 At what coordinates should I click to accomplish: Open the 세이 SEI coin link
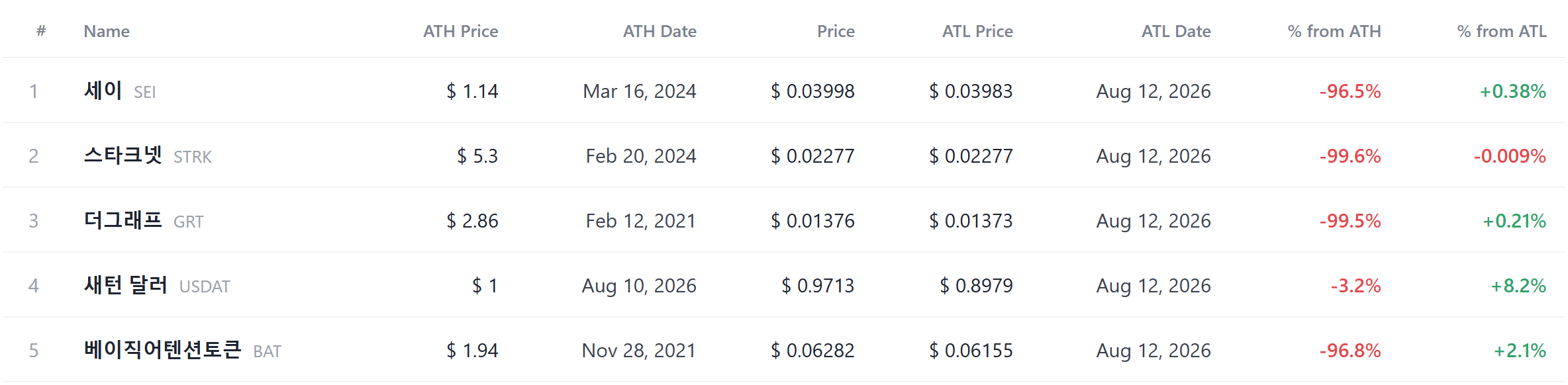(120, 91)
